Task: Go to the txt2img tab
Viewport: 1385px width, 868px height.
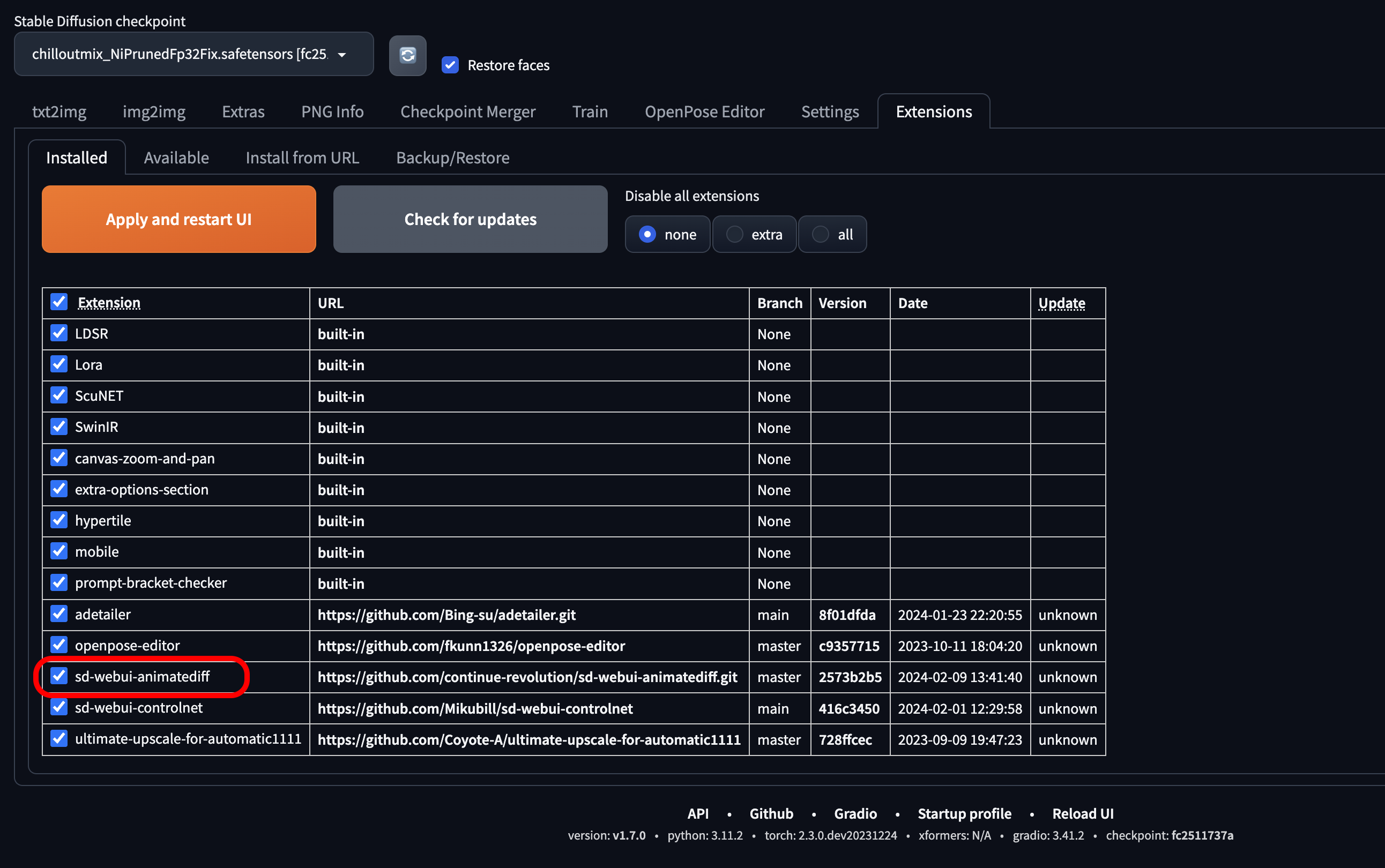Action: 59,111
